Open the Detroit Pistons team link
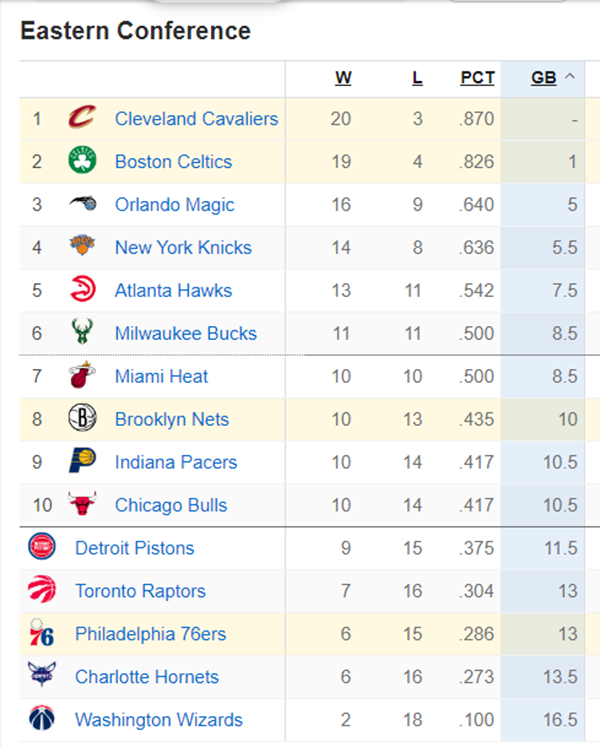Viewport: 600px width, 747px height. point(135,548)
